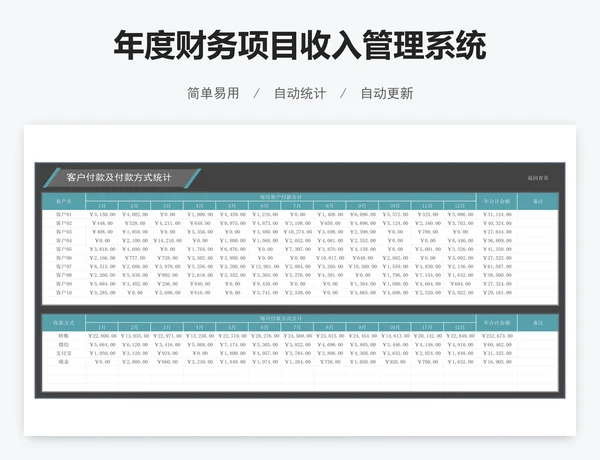Select the 客户07 row label

pos(64,266)
